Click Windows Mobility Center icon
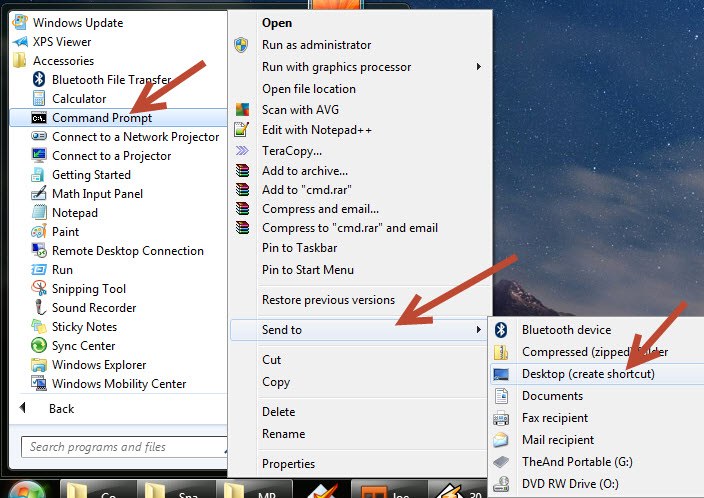704x498 pixels. click(x=39, y=383)
